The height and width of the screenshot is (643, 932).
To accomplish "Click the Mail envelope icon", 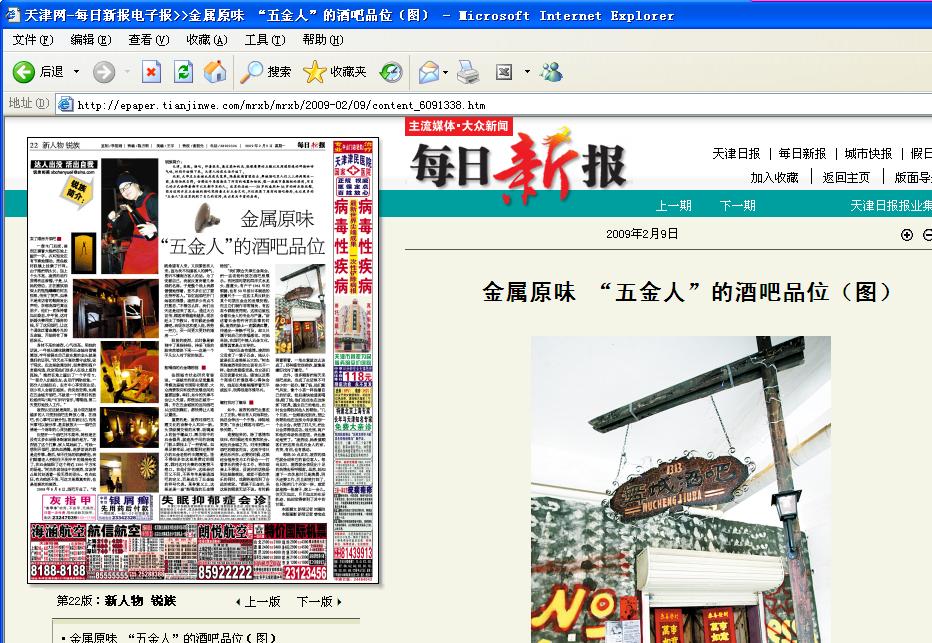I will 428,72.
